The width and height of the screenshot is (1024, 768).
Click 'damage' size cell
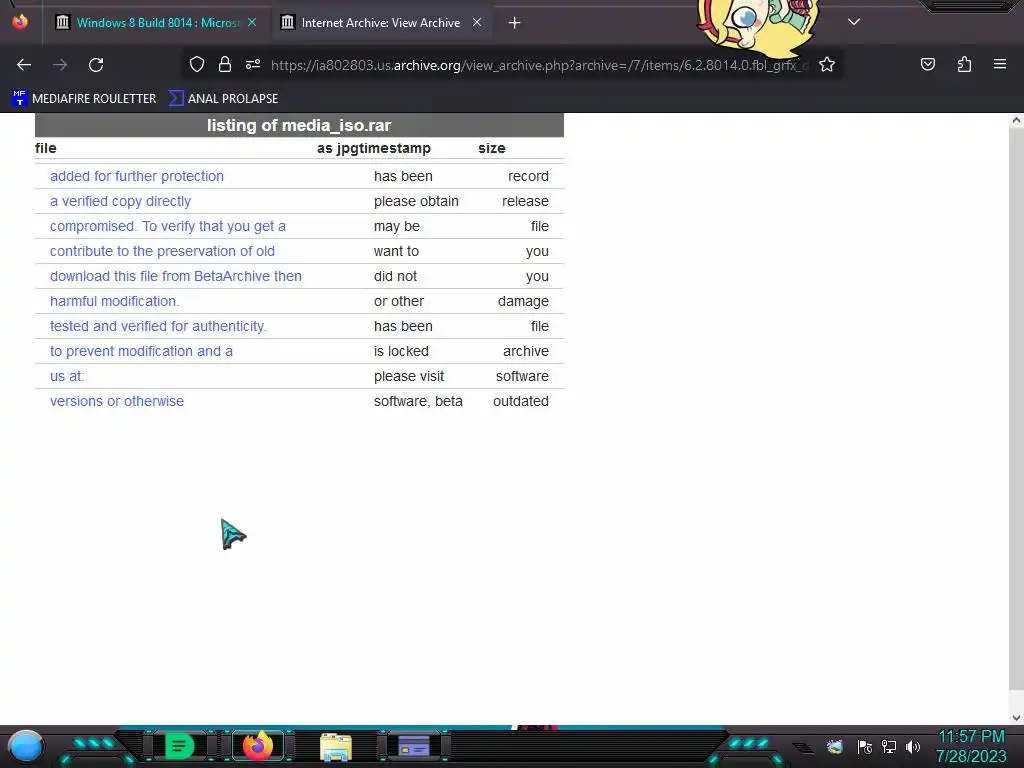tap(523, 301)
